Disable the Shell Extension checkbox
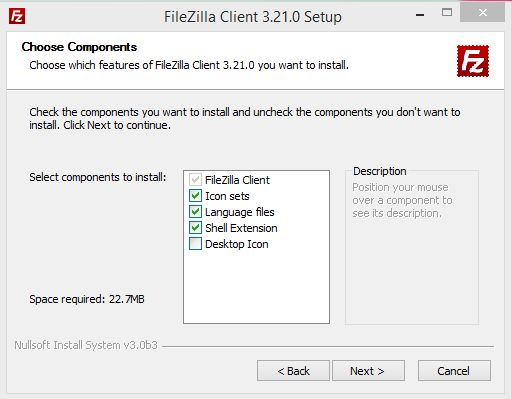The image size is (512, 399). pyautogui.click(x=195, y=228)
